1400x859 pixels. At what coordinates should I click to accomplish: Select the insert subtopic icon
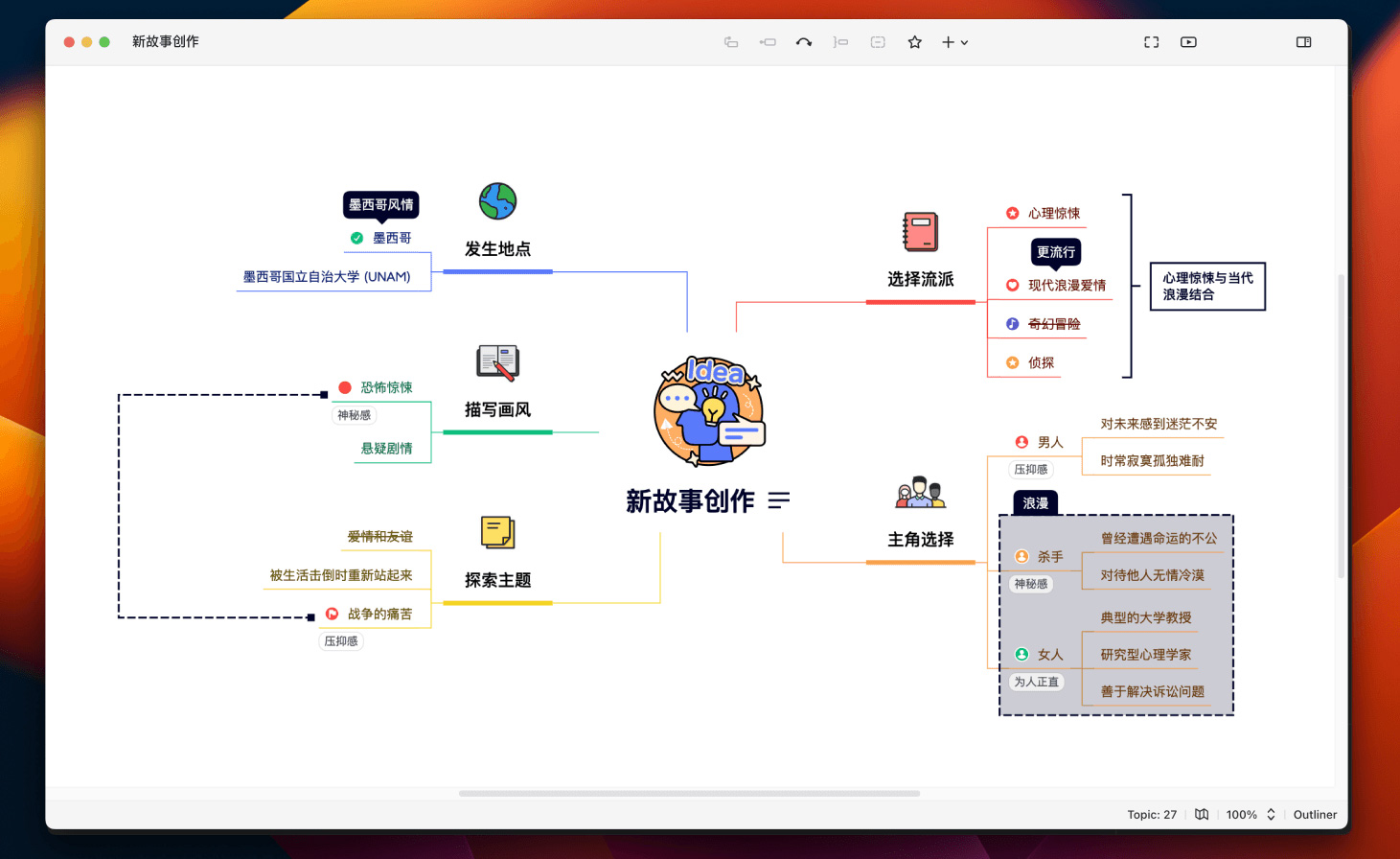coord(731,42)
